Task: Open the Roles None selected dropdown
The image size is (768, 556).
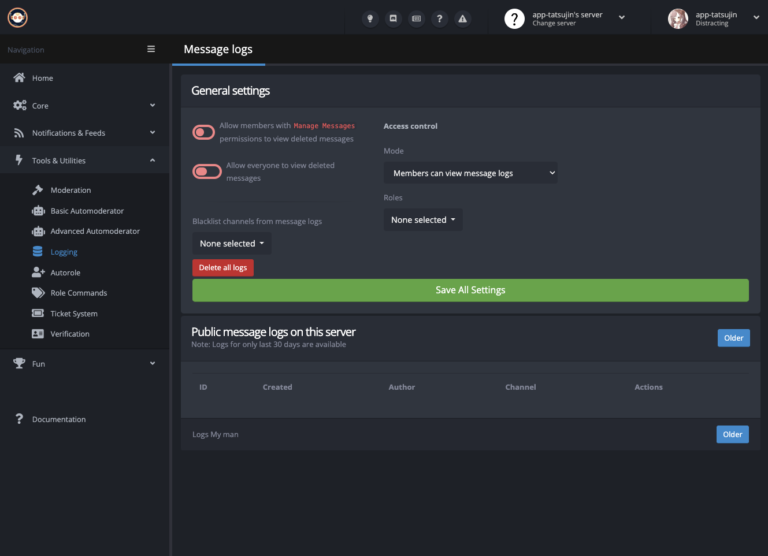Action: click(423, 220)
